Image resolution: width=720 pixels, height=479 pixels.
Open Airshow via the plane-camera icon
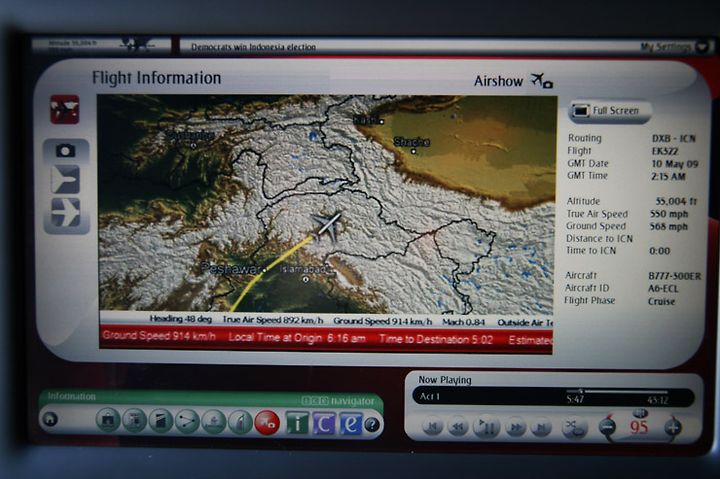pyautogui.click(x=542, y=81)
